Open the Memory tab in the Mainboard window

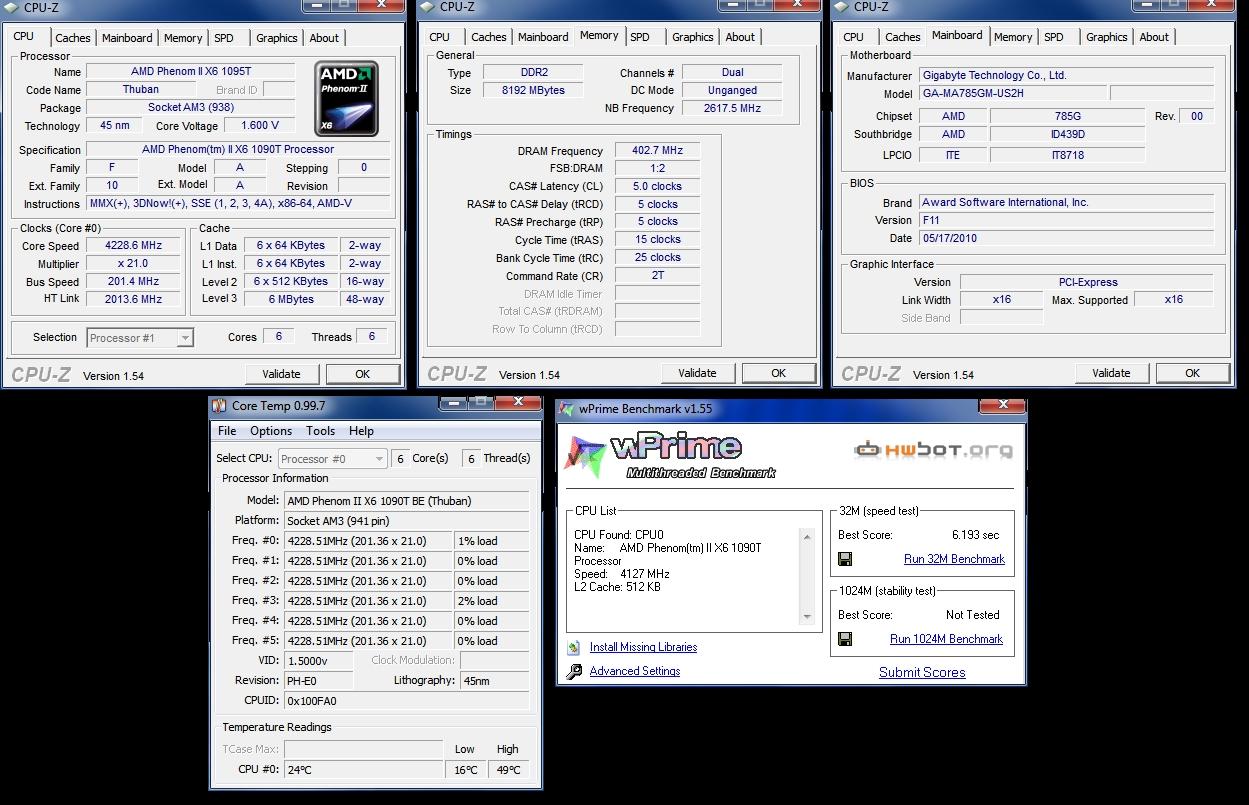(x=1013, y=37)
